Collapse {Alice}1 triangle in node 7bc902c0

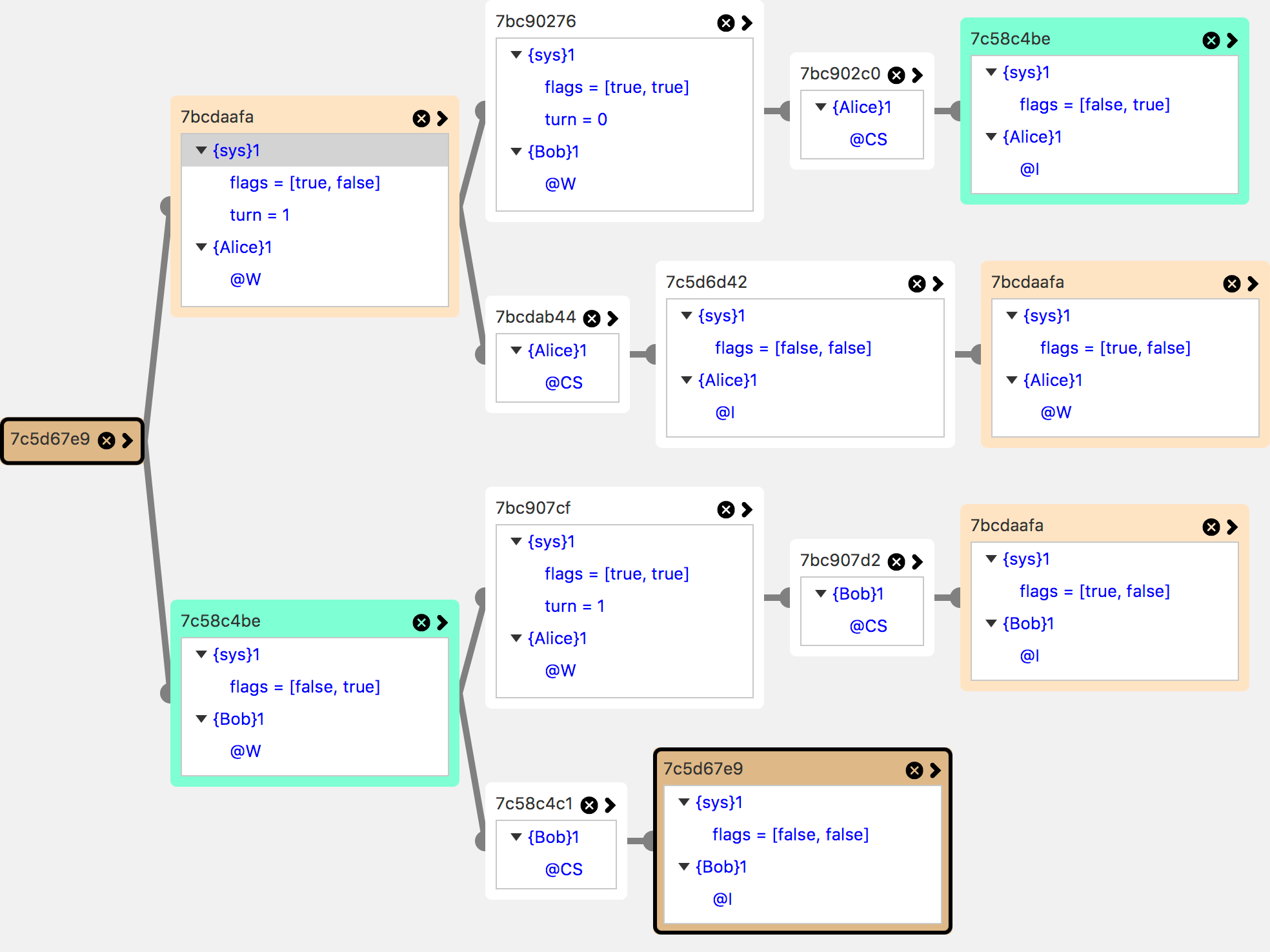821,107
